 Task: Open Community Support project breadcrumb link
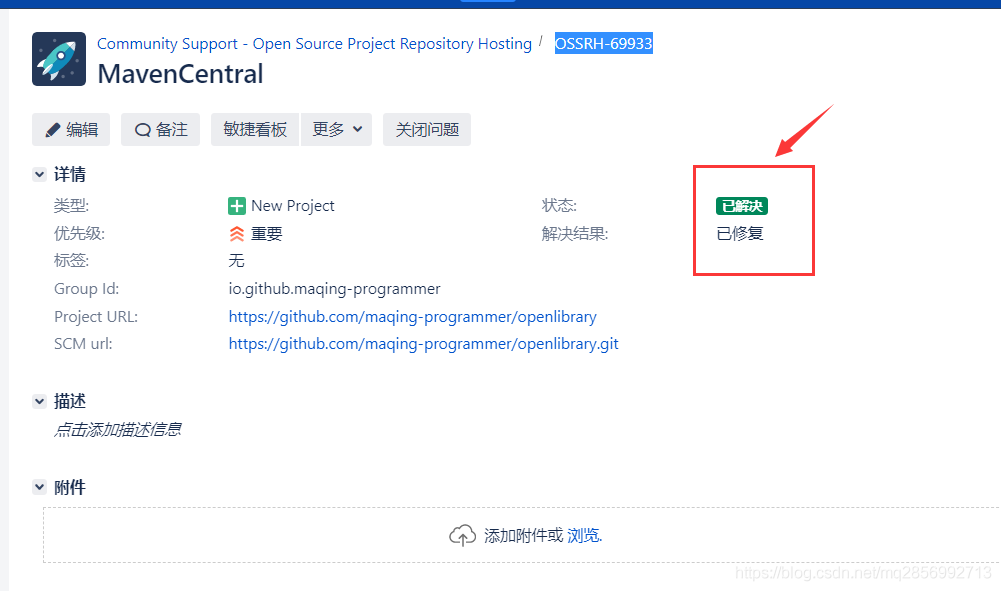pyautogui.click(x=314, y=43)
